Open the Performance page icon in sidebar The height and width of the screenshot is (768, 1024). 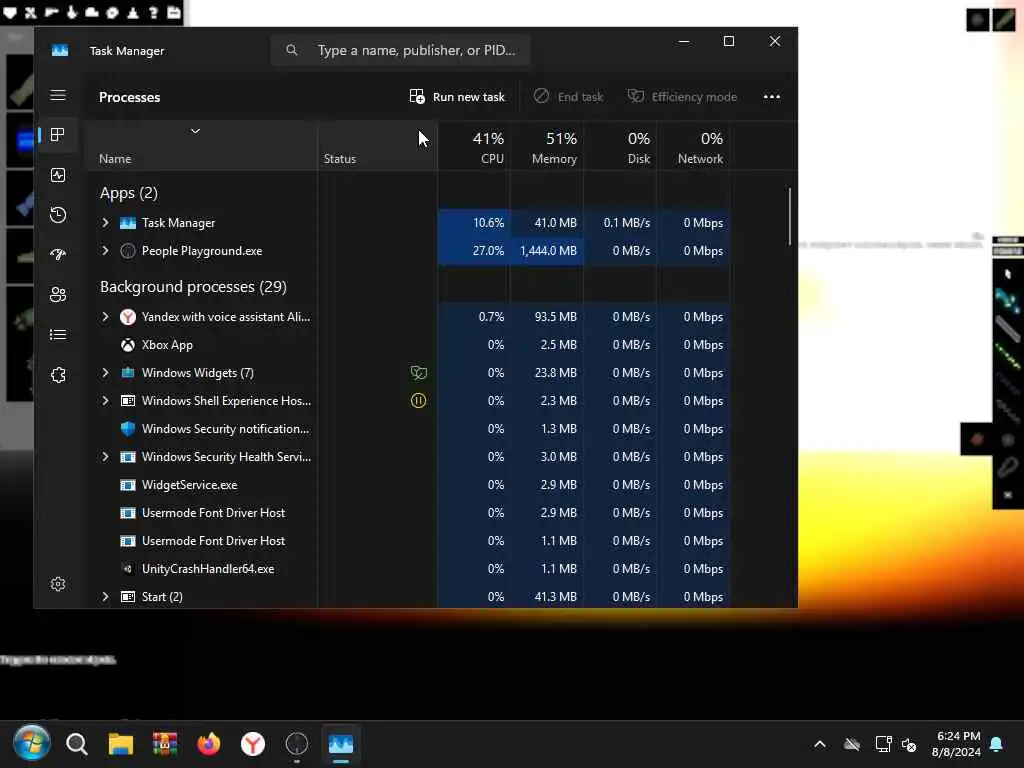[x=58, y=175]
